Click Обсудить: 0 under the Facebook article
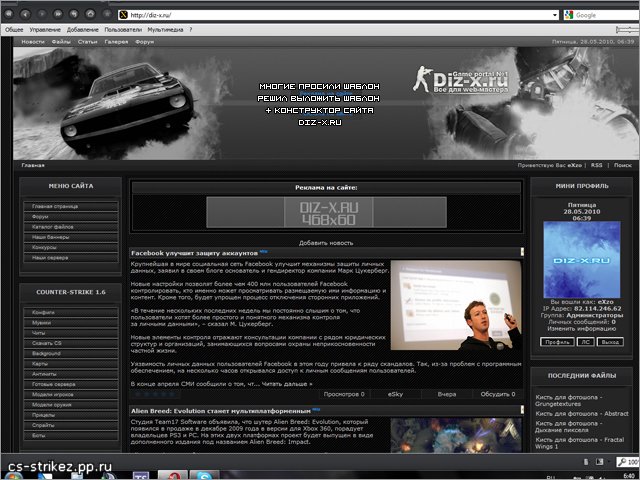The width and height of the screenshot is (640, 480). click(x=498, y=394)
